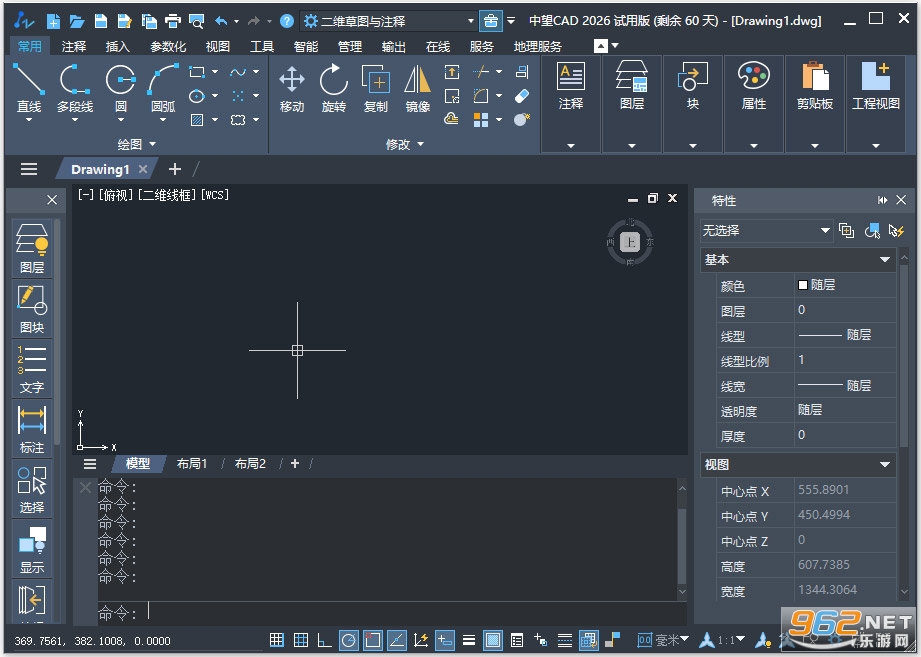921x657 pixels.
Task: Open the 显示 display tool in left sidebar
Action: tap(32, 549)
